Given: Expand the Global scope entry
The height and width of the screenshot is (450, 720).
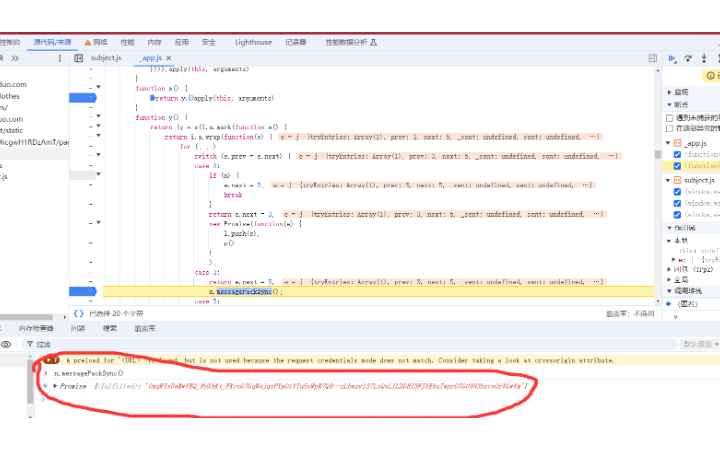Looking at the screenshot, I should [669, 279].
